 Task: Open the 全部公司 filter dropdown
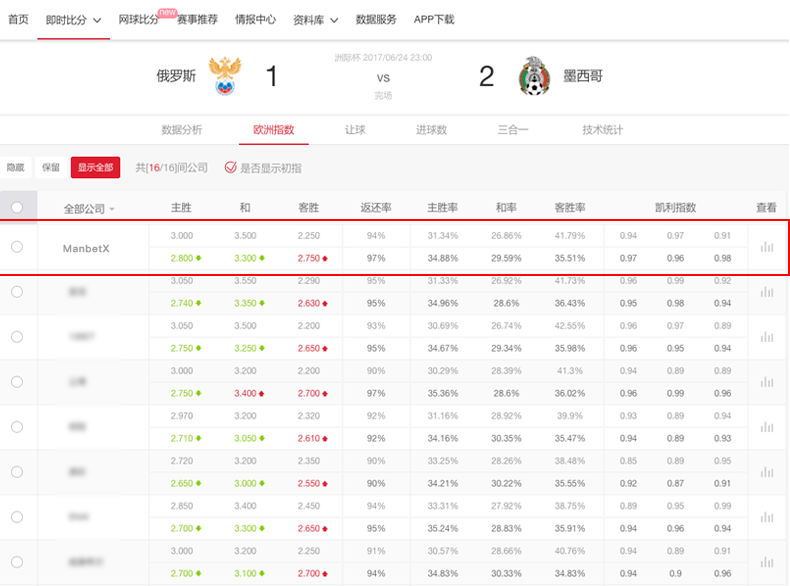tap(89, 209)
